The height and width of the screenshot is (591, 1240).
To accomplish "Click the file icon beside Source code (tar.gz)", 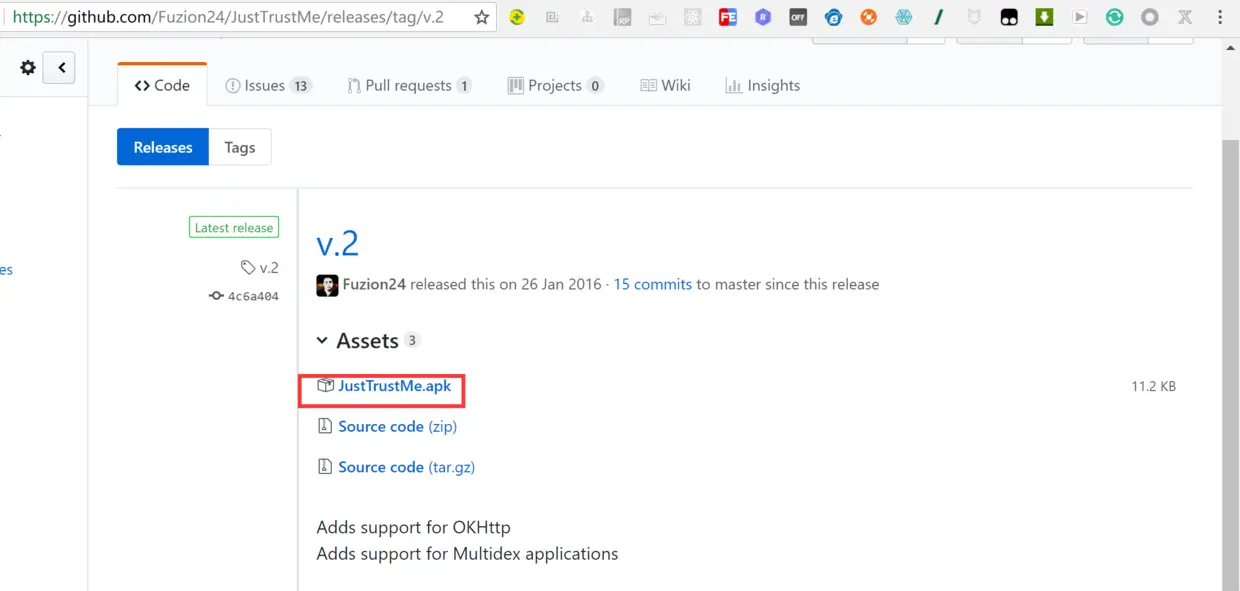I will click(324, 467).
